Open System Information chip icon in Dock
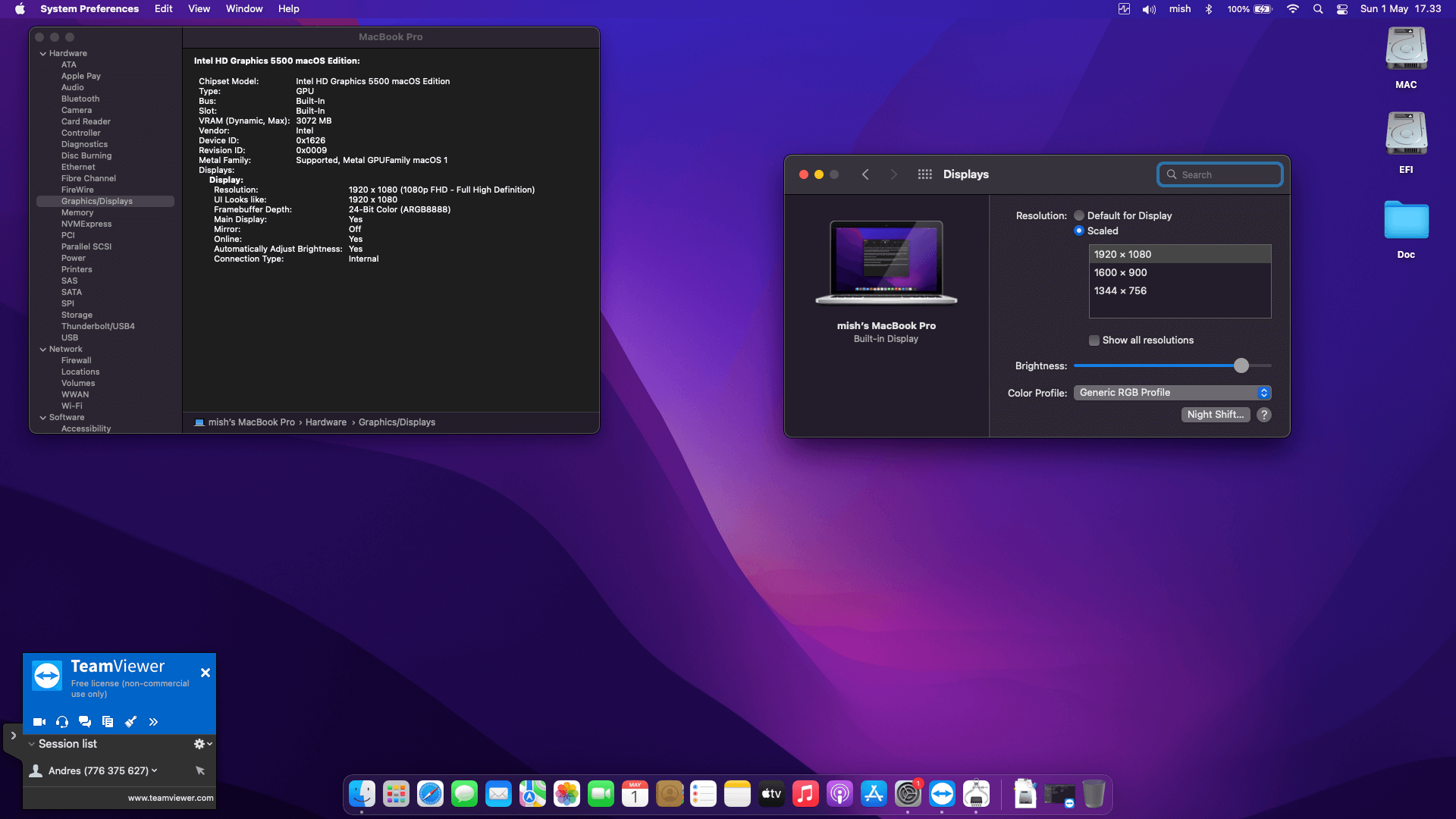The width and height of the screenshot is (1456, 819). 976,794
